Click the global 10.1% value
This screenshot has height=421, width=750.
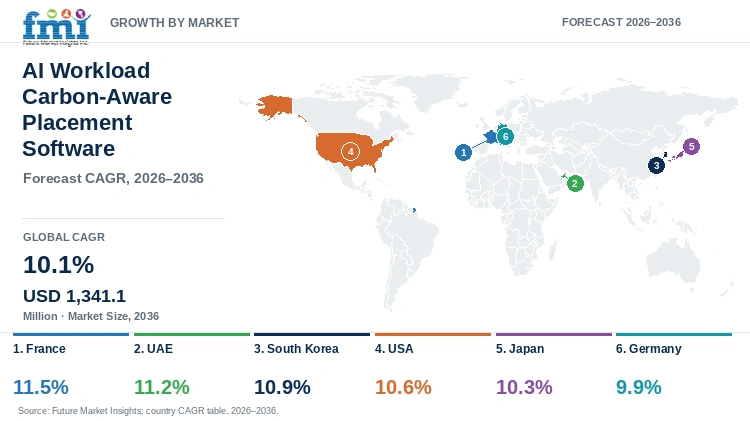tap(58, 265)
